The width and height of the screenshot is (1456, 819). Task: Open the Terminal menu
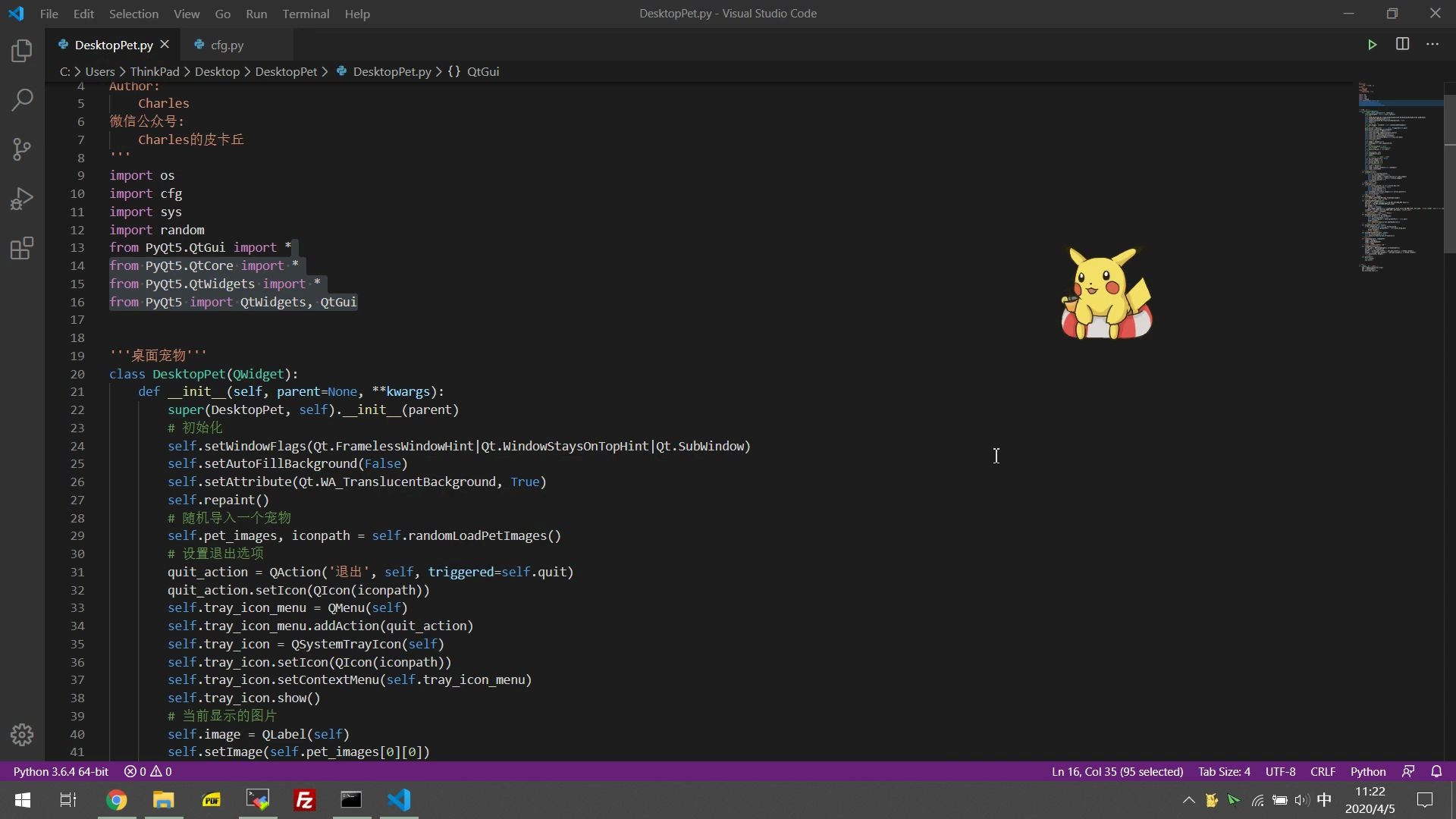(306, 14)
